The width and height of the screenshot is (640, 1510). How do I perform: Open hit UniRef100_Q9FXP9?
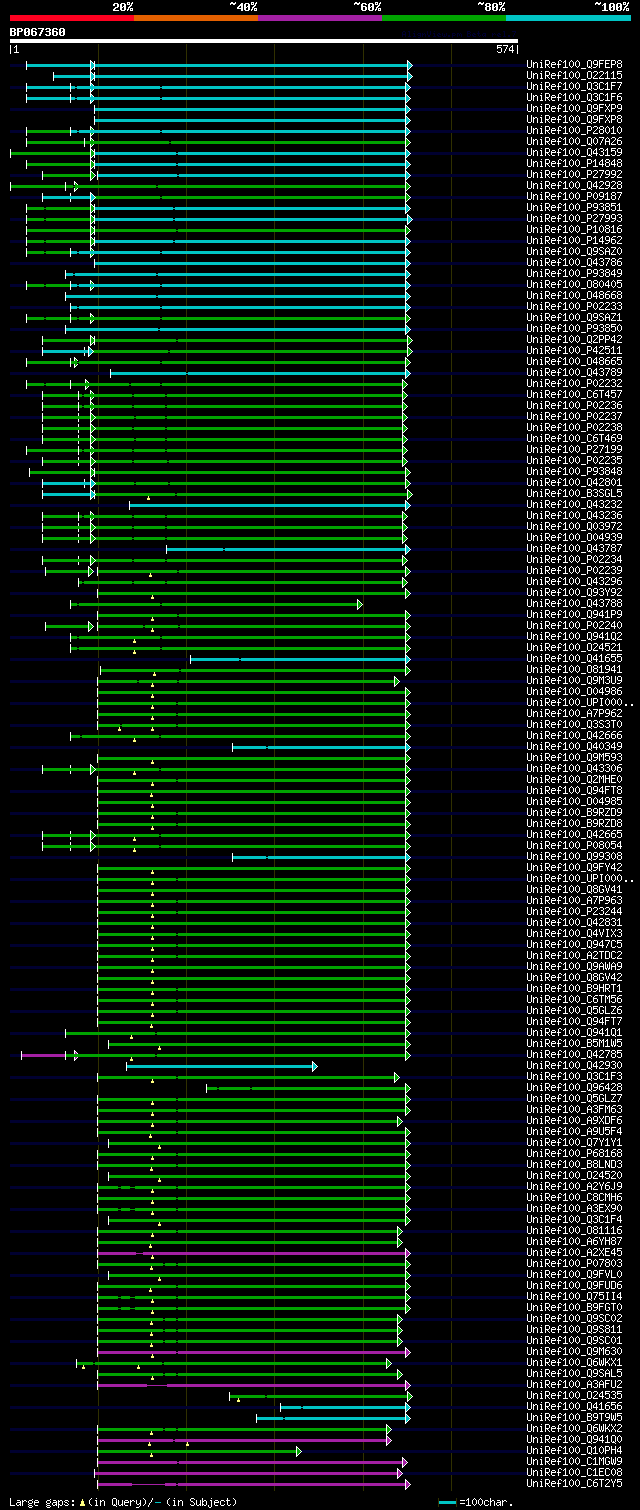point(573,109)
